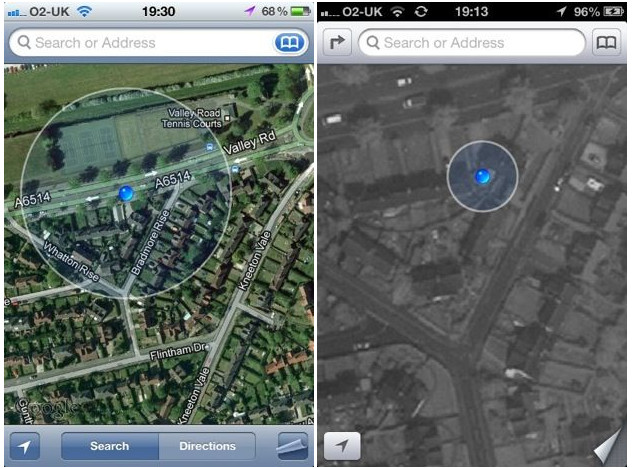
Task: Tap the page curl corner in right map
Action: point(609,446)
